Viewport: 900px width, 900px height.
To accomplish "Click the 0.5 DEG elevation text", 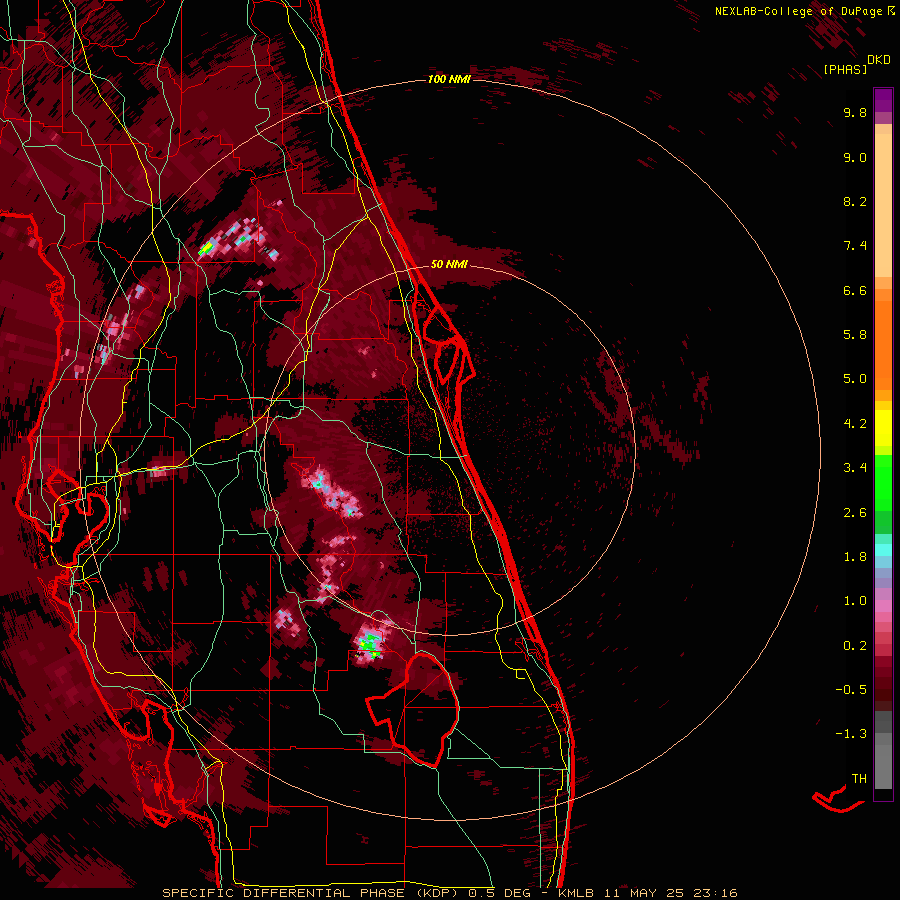I will pyautogui.click(x=500, y=893).
